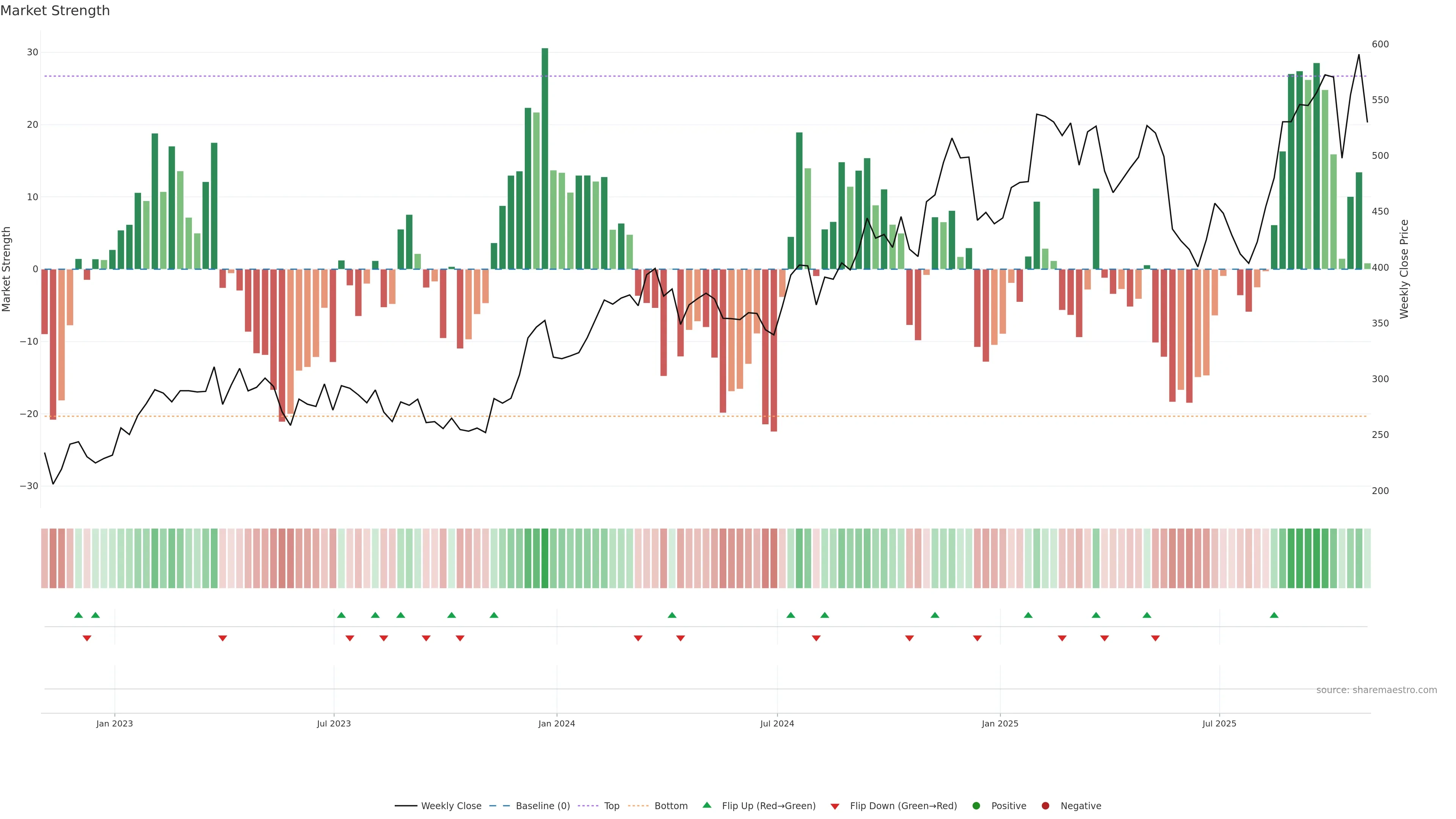1456x819 pixels.
Task: Click the first red flip-down triangle before Jan 2023
Action: click(x=87, y=638)
